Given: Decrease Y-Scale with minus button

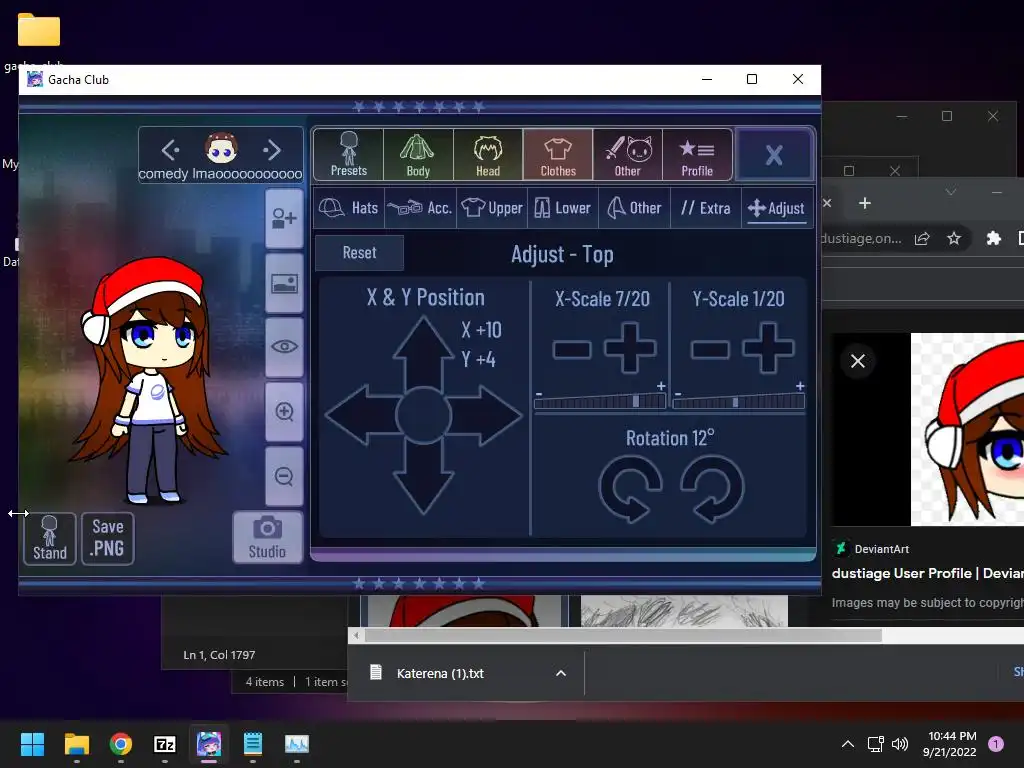Looking at the screenshot, I should click(710, 349).
